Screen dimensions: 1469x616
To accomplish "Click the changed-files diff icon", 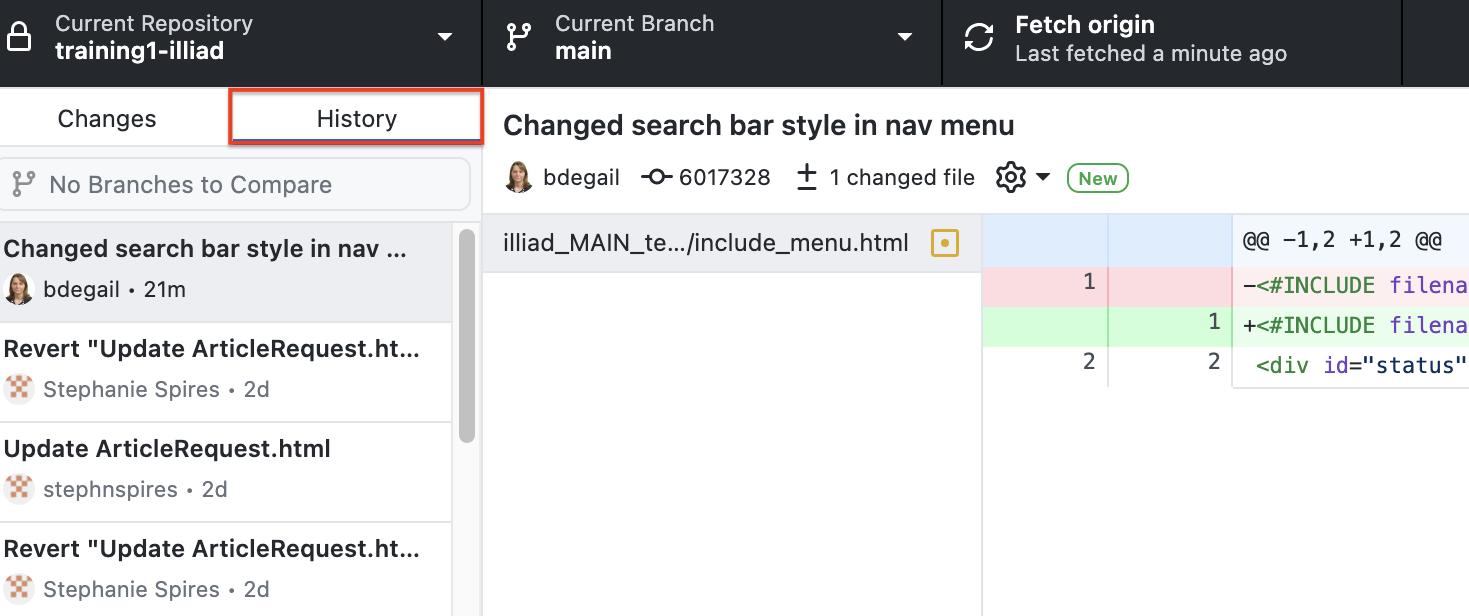I will (806, 177).
